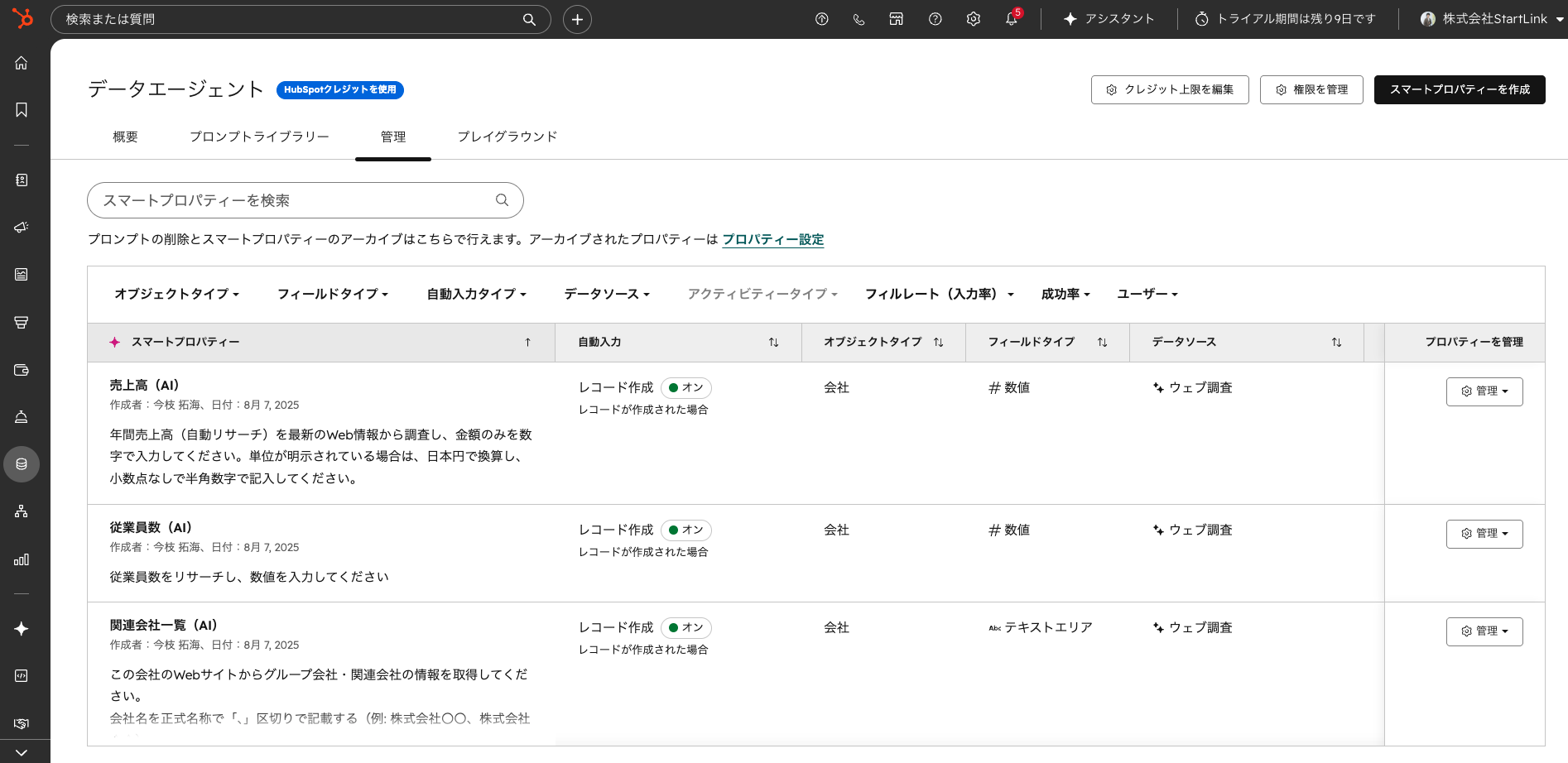1568x763 pixels.
Task: Toggle オン status for 従業員数(AI)
Action: 686,530
